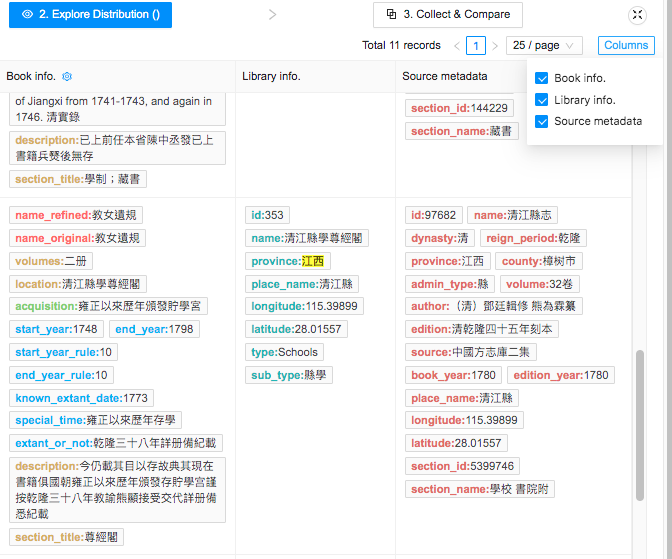Uncheck the Book info. column checkbox

tap(541, 78)
